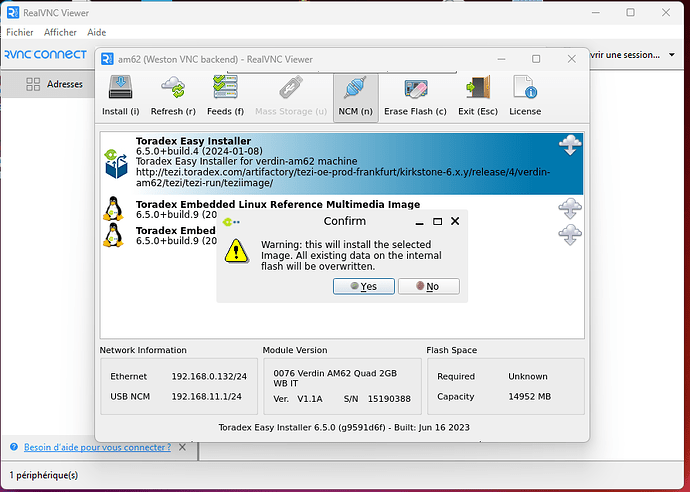Select the Toradex Easy Installer list entry

[341, 163]
